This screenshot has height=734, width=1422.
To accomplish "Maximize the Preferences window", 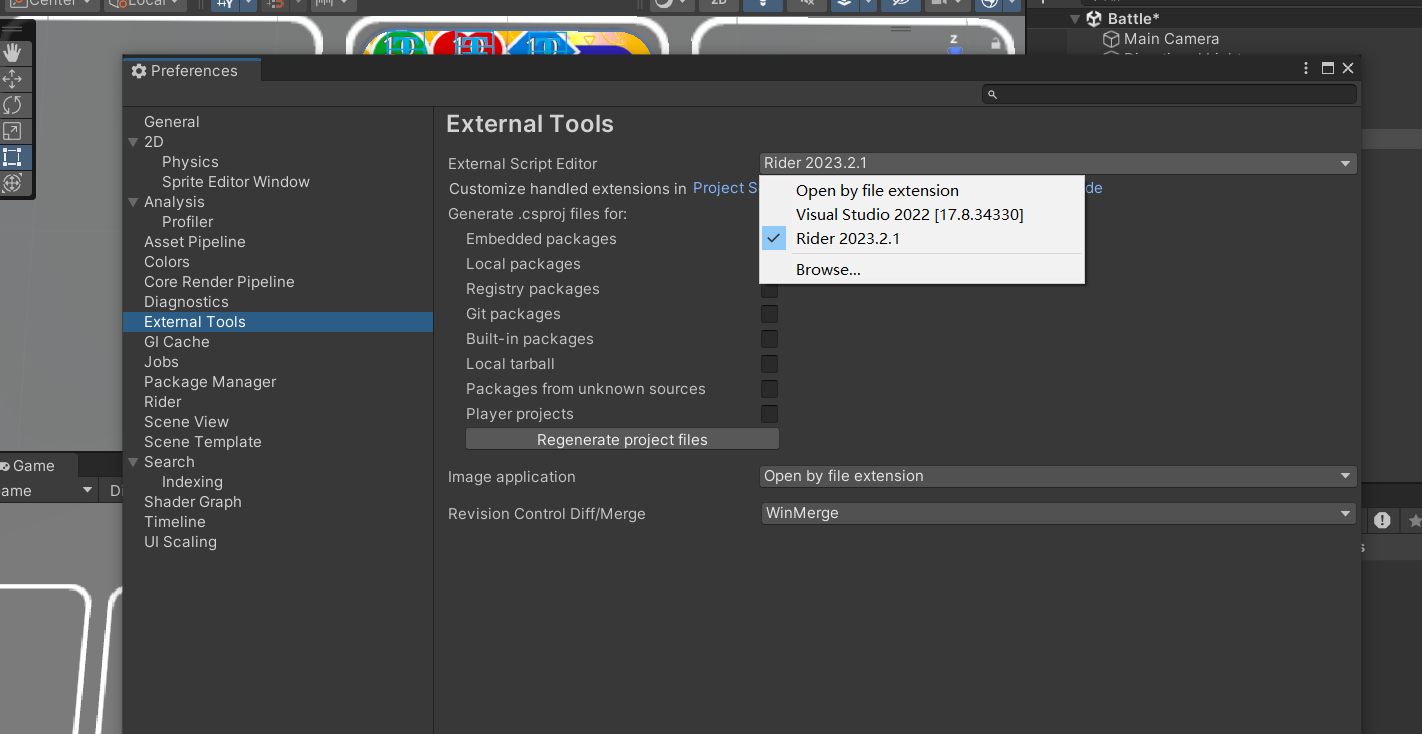I will tap(1328, 68).
